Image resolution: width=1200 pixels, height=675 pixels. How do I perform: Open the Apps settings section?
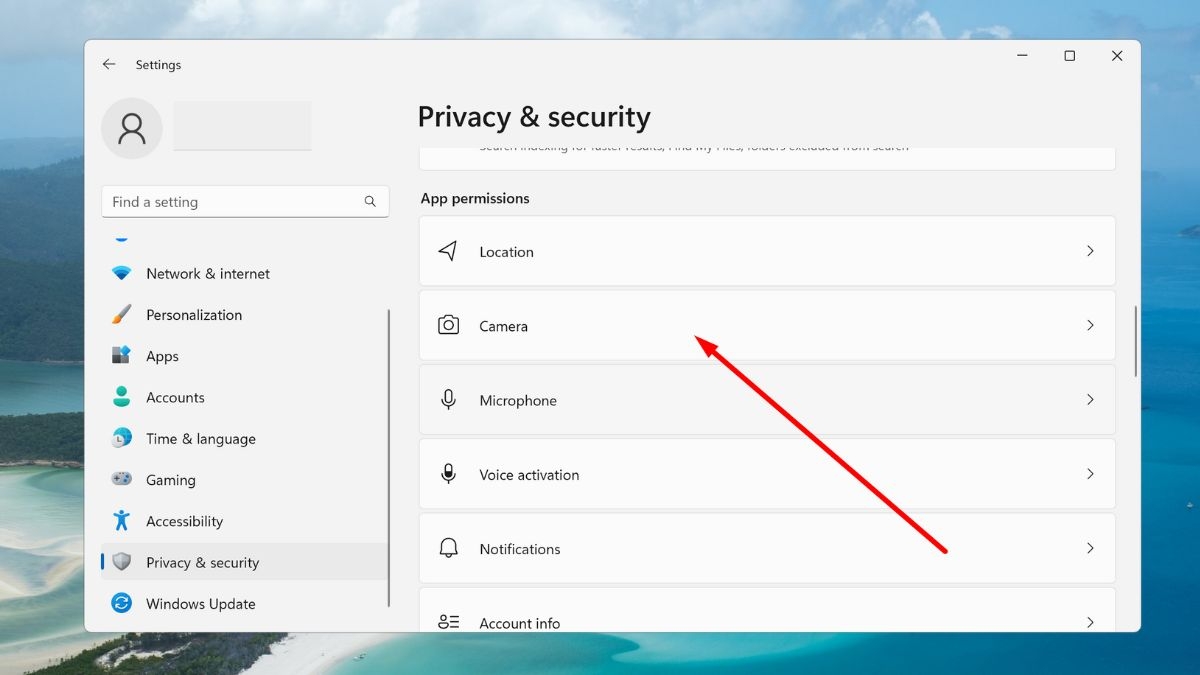pos(244,356)
